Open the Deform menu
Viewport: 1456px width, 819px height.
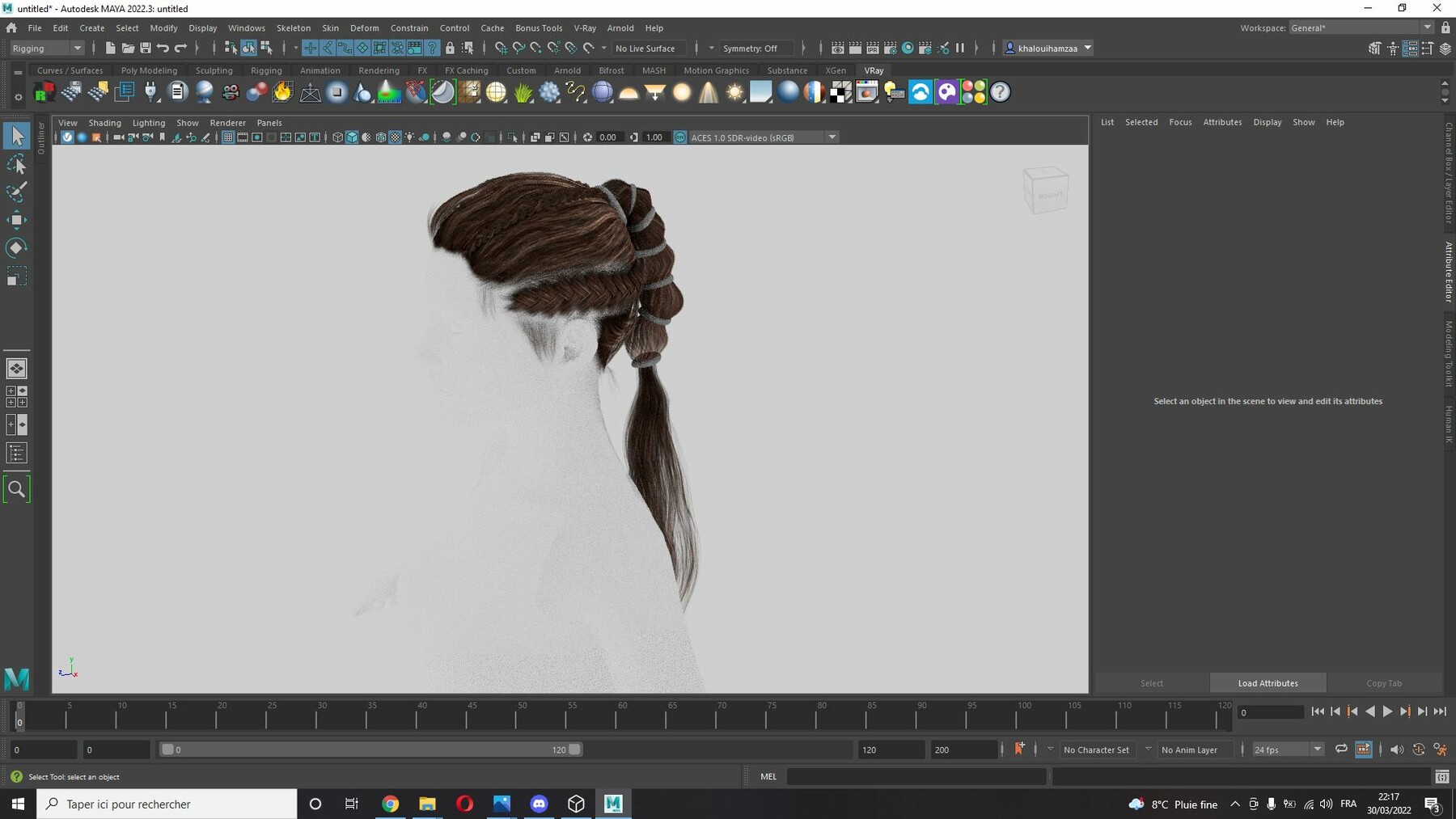click(364, 27)
